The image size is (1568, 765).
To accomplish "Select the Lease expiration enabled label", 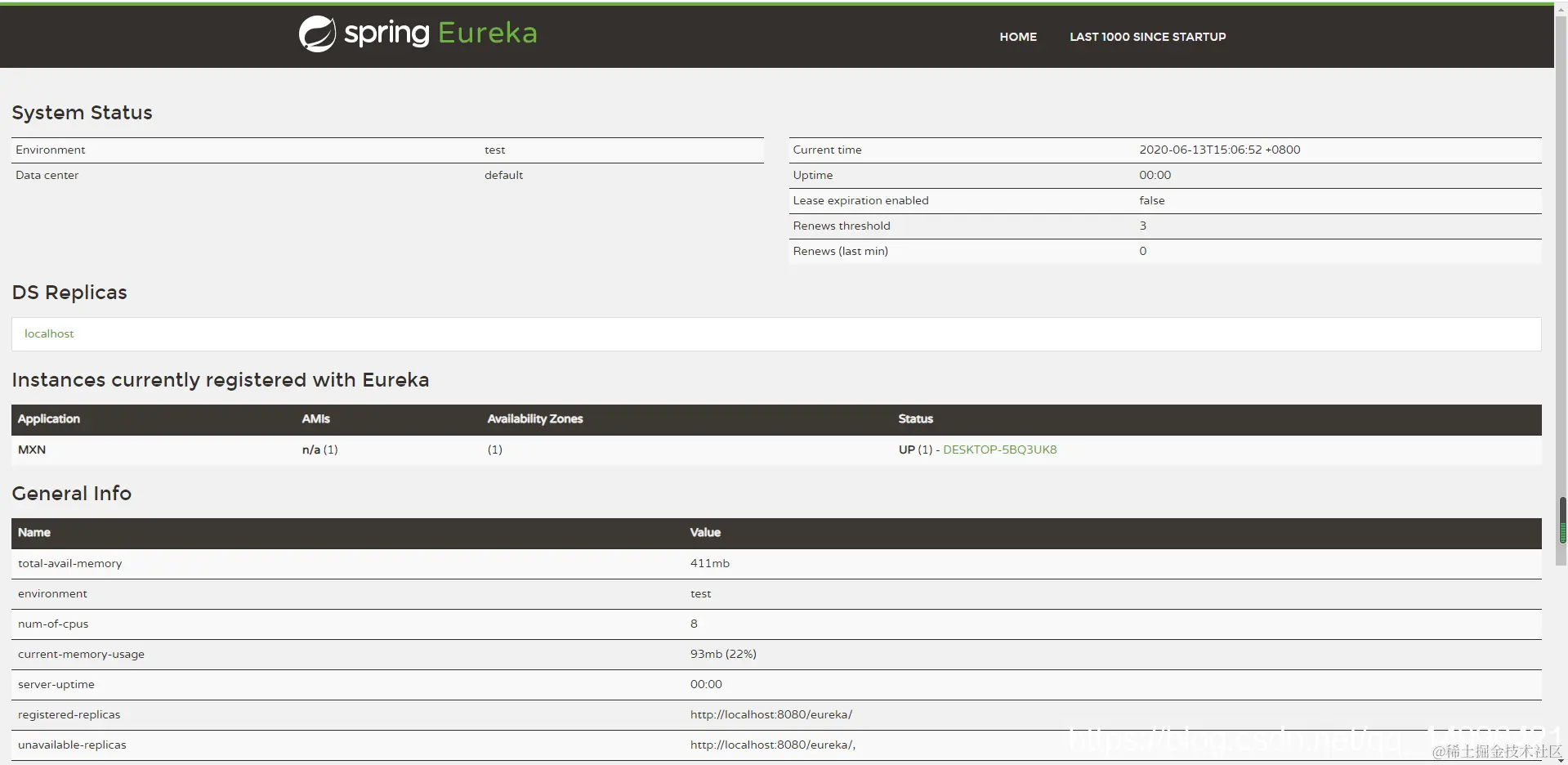I will (860, 200).
